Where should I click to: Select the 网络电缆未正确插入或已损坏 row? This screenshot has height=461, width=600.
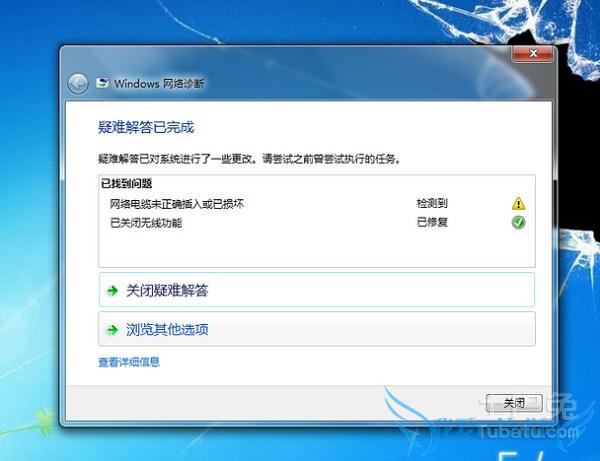[x=317, y=204]
